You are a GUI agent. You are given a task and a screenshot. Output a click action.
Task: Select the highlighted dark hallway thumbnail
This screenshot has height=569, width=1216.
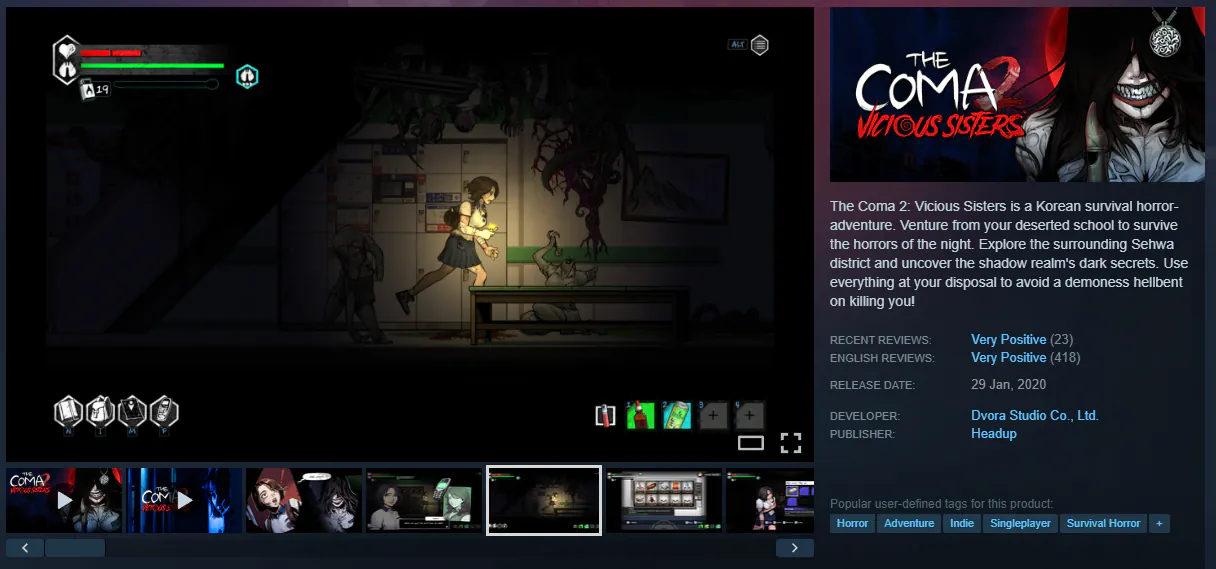click(x=544, y=500)
